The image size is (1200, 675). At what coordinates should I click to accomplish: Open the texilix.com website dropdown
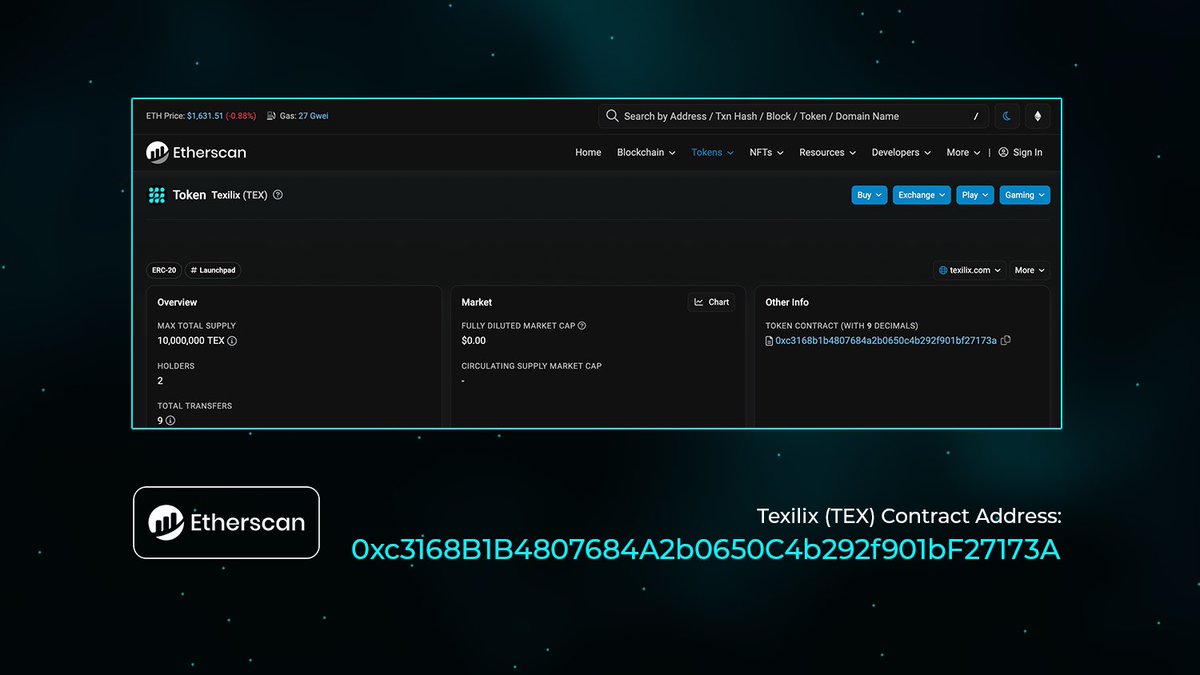click(x=970, y=270)
